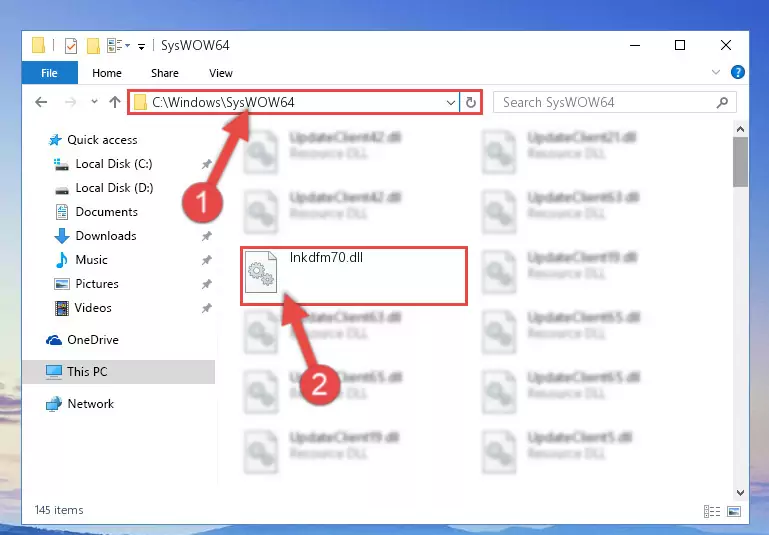
Task: Click the Search SysWOW64 box
Action: (615, 102)
